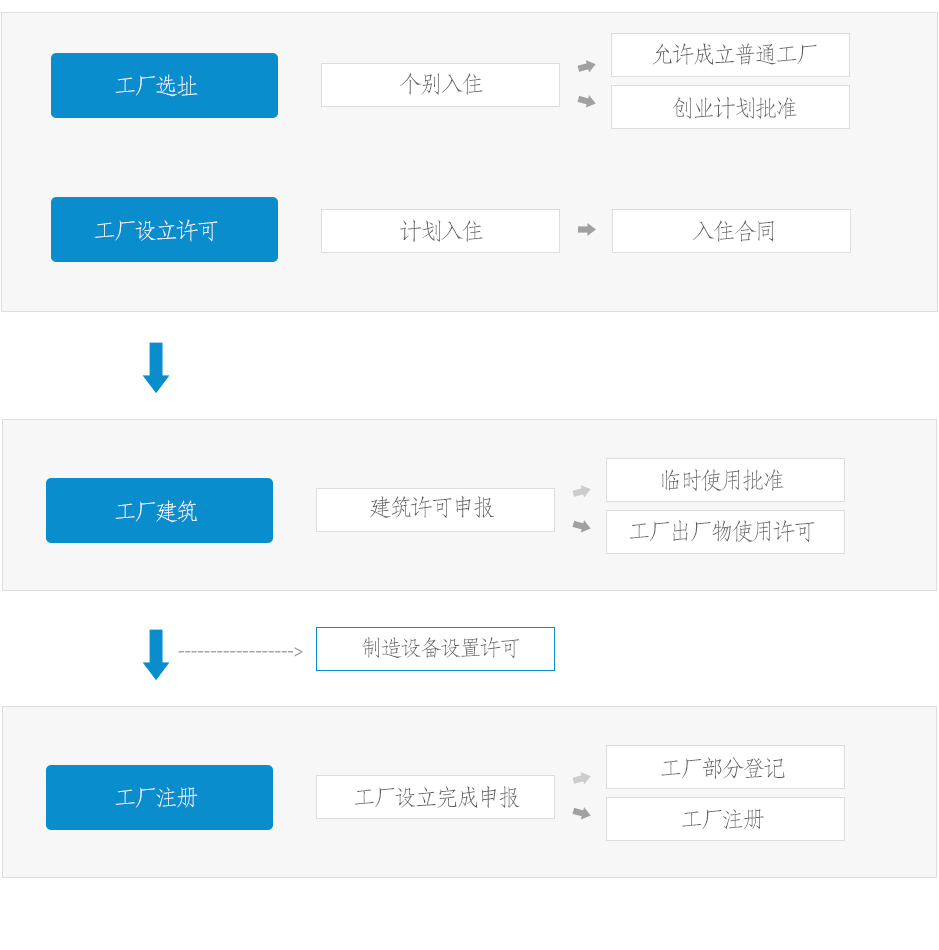The width and height of the screenshot is (939, 950).
Task: Click the 允许成立普通工厂 box
Action: [730, 55]
